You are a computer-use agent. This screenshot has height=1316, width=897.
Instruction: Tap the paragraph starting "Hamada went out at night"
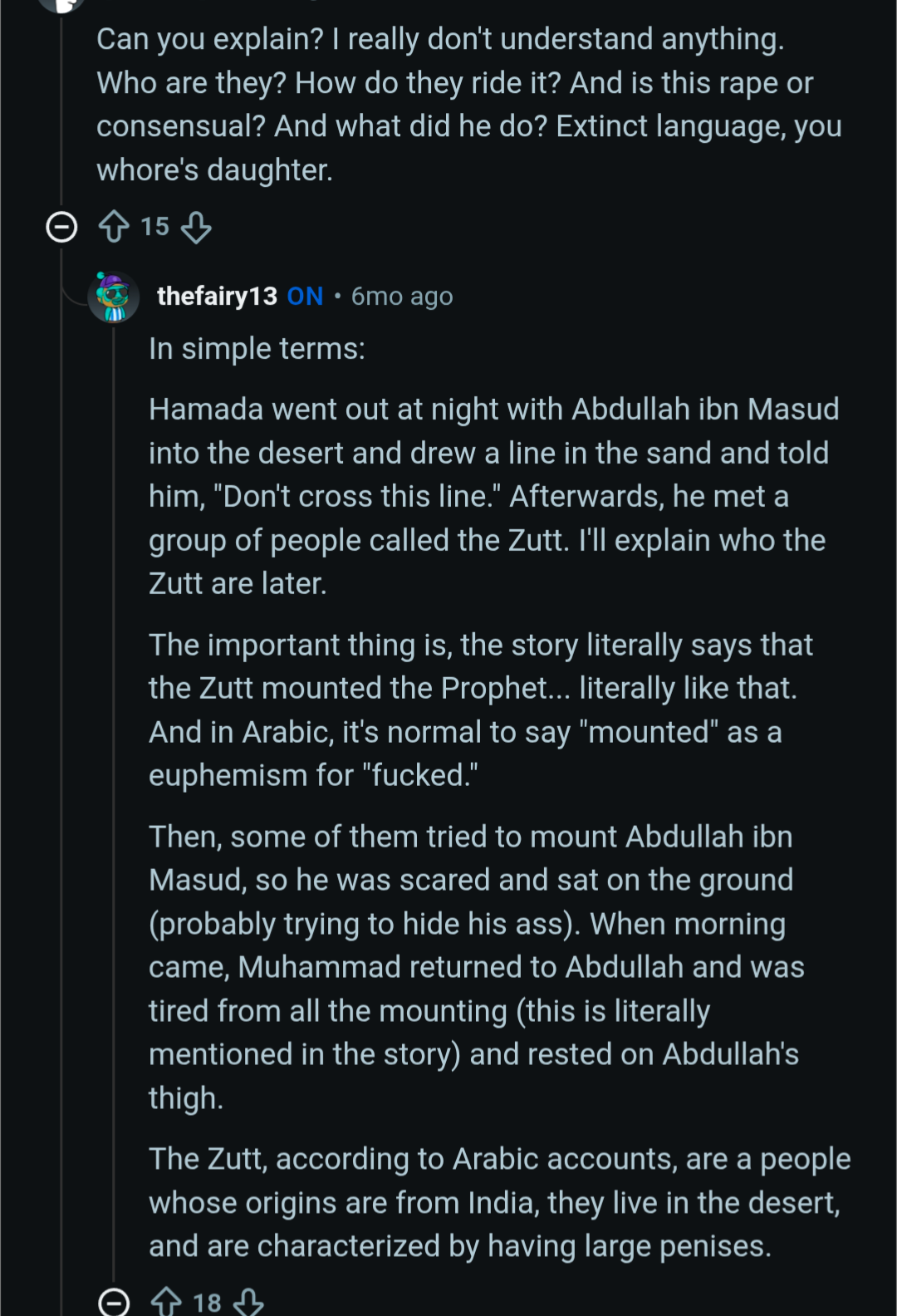tap(493, 496)
